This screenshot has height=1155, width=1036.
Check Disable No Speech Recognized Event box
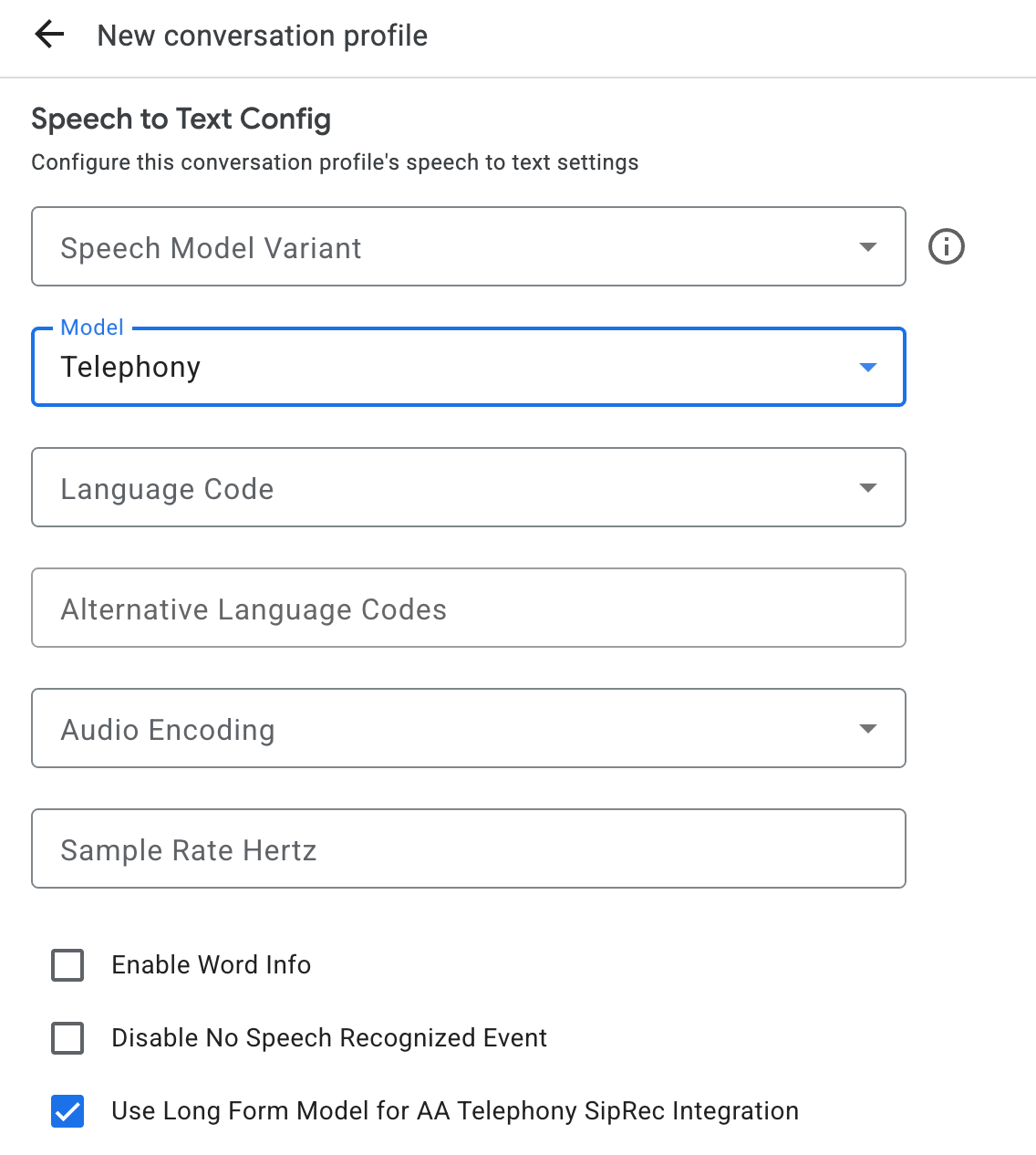click(67, 1038)
